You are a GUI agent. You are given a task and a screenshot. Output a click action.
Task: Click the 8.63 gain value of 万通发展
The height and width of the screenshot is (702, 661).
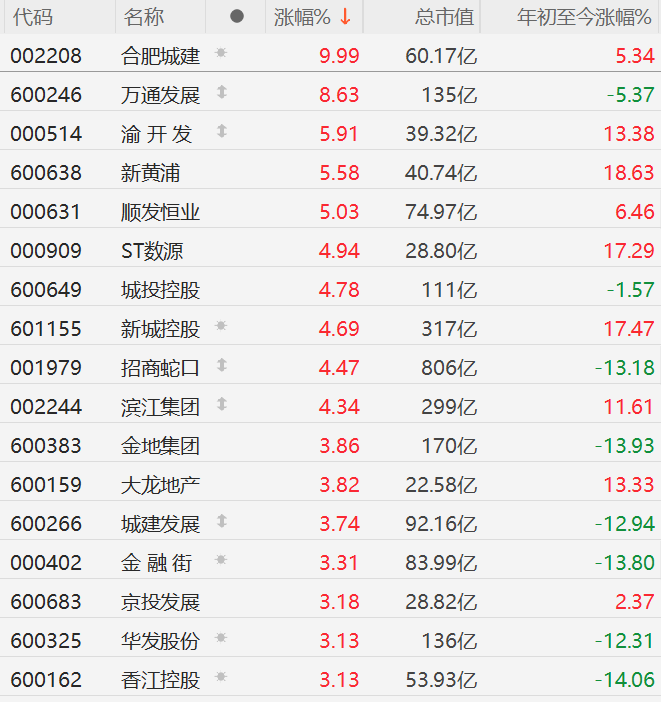pos(339,95)
